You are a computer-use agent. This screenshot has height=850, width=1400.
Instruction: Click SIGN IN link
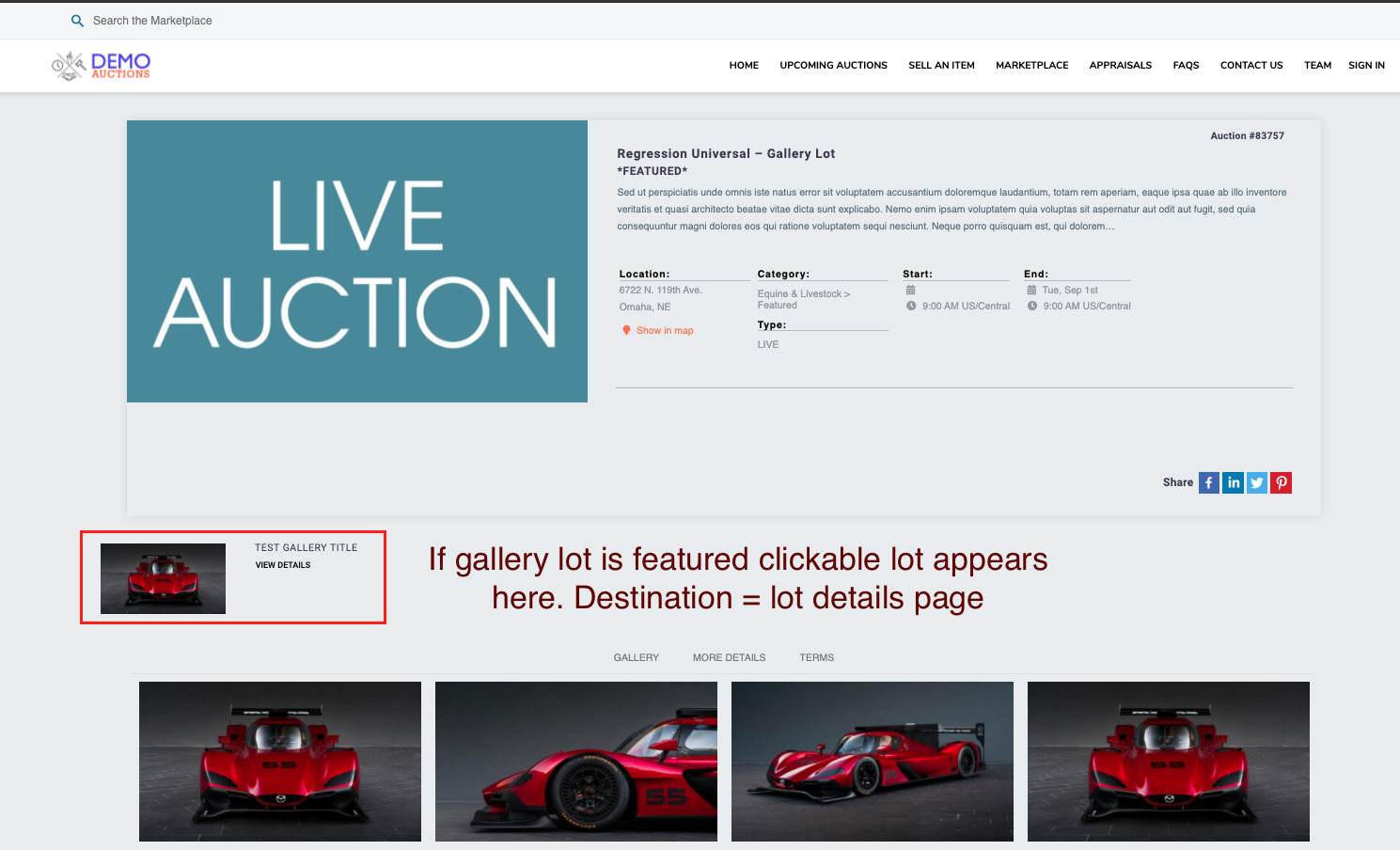pos(1366,66)
